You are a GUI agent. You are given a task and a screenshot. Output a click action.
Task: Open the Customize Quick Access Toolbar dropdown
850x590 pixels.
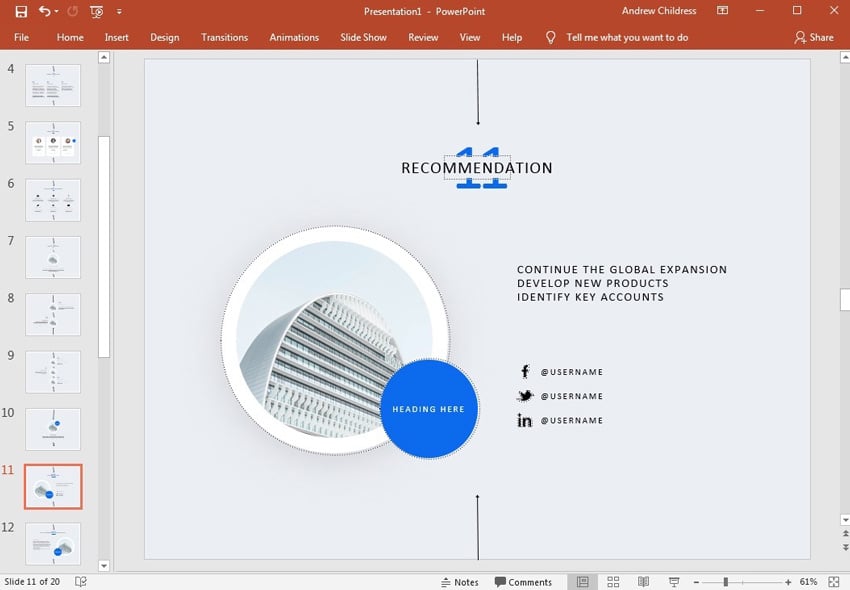[118, 11]
